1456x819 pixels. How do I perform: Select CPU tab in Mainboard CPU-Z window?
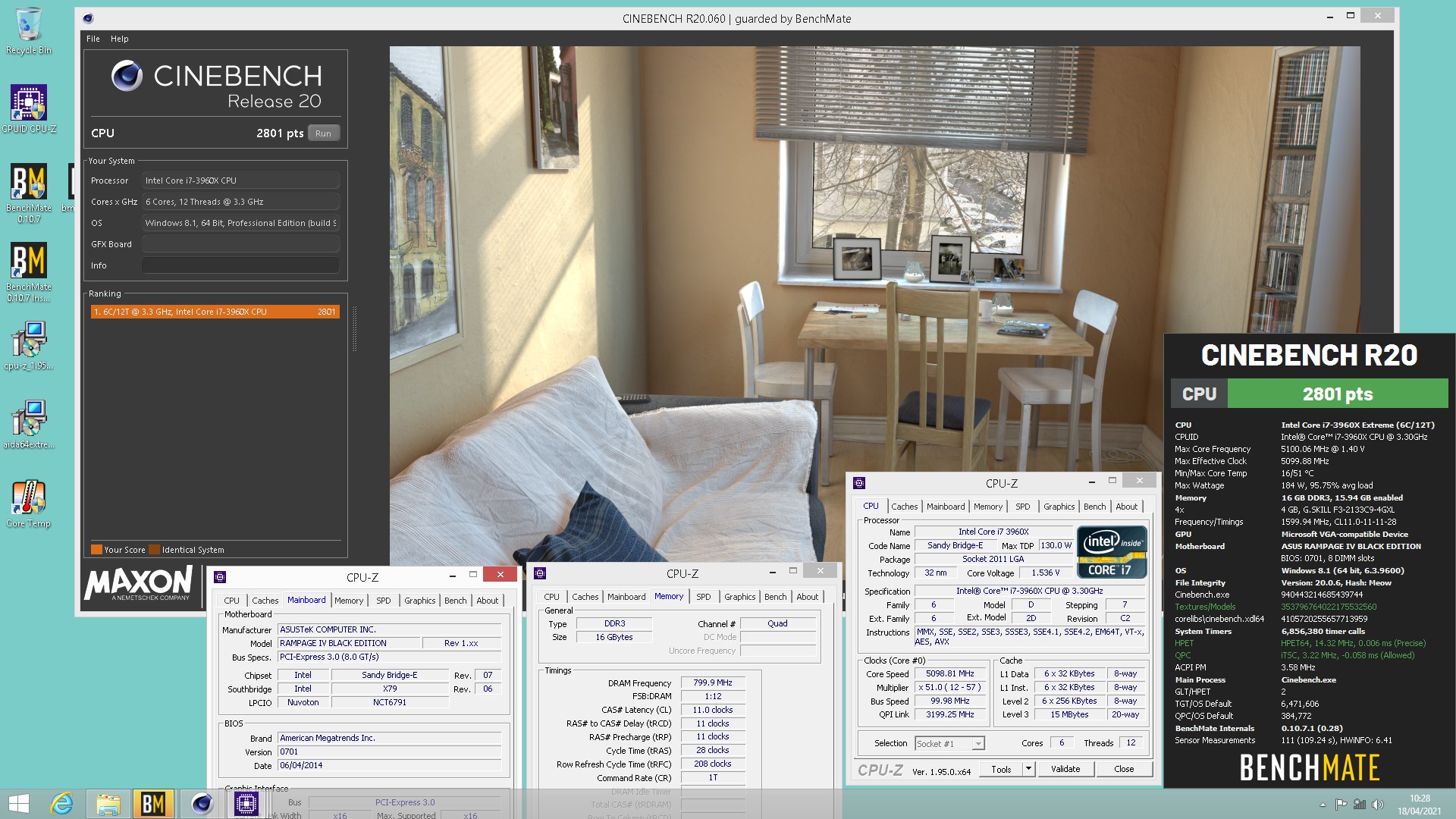coord(231,601)
